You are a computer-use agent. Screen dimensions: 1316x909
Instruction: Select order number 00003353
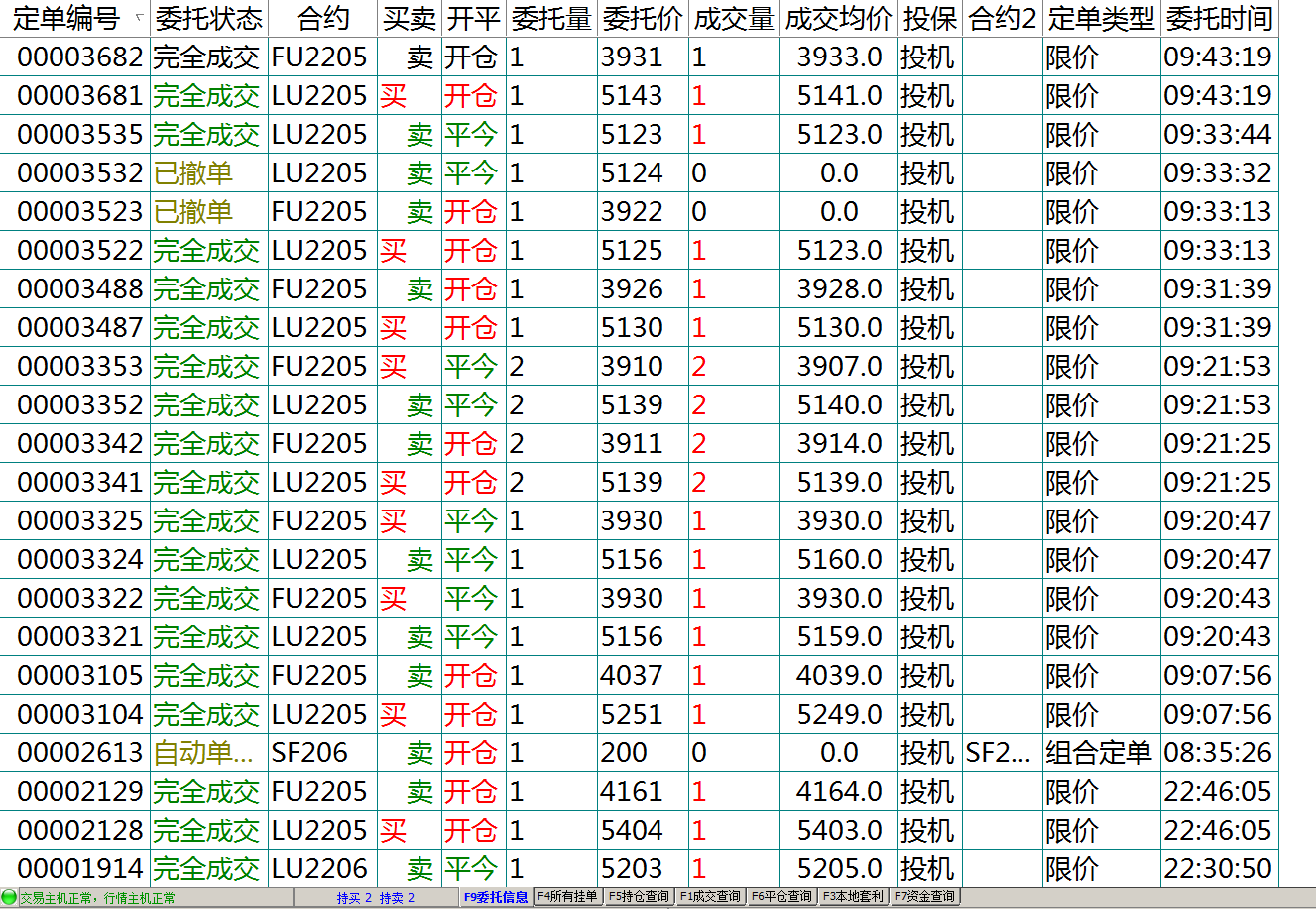click(80, 367)
